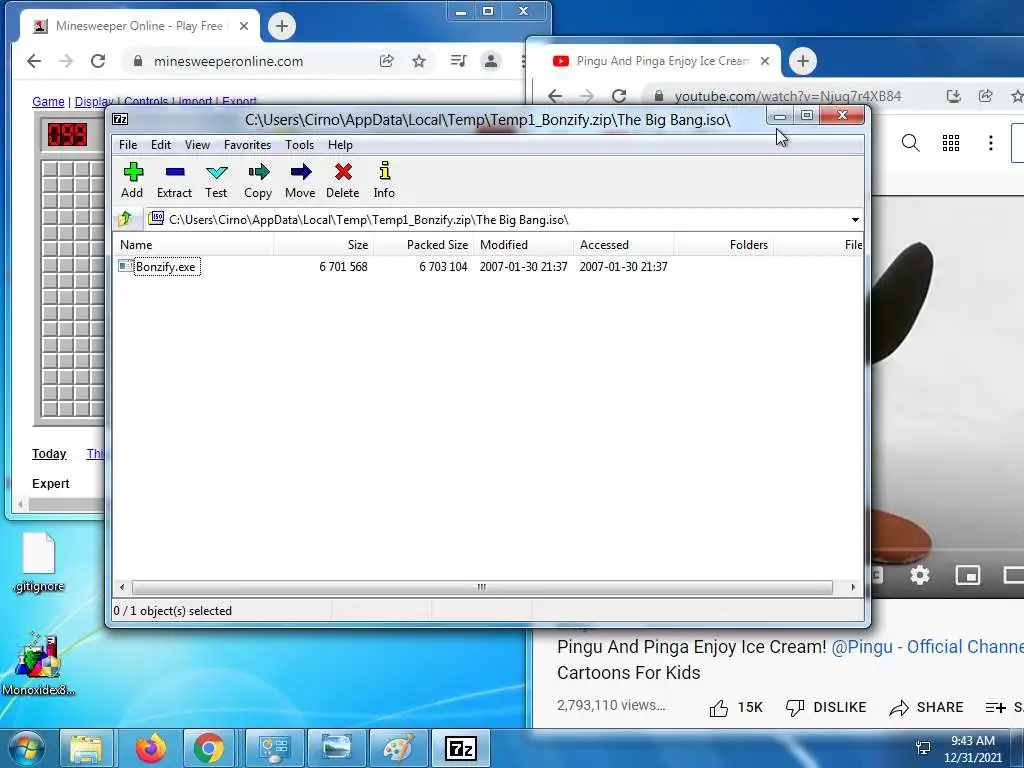Screen dimensions: 1024x768
Task: Open the Favorites menu
Action: click(247, 145)
